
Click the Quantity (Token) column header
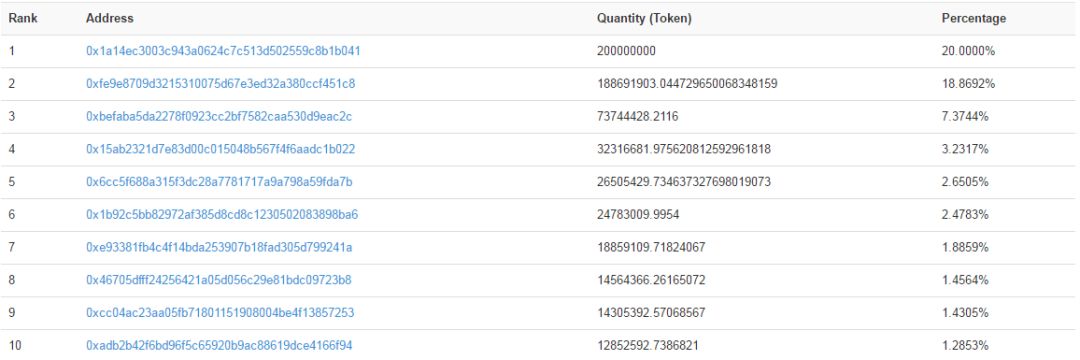(x=644, y=19)
